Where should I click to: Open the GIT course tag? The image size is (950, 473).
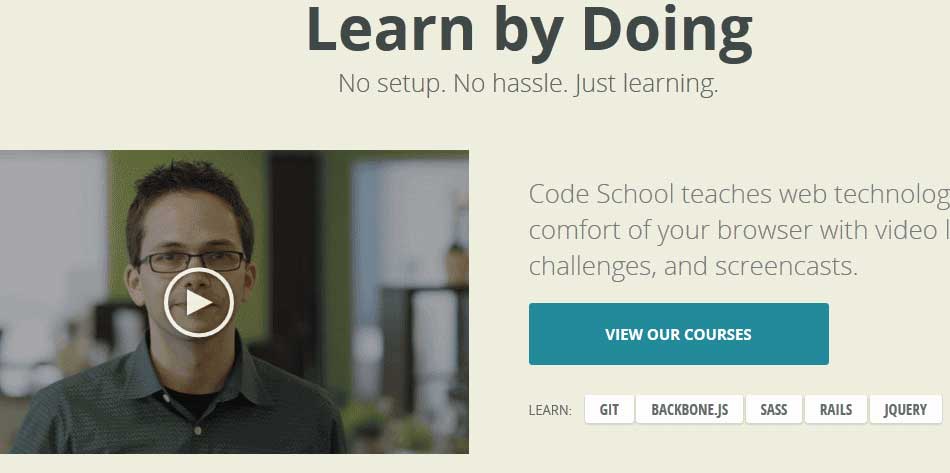click(609, 409)
